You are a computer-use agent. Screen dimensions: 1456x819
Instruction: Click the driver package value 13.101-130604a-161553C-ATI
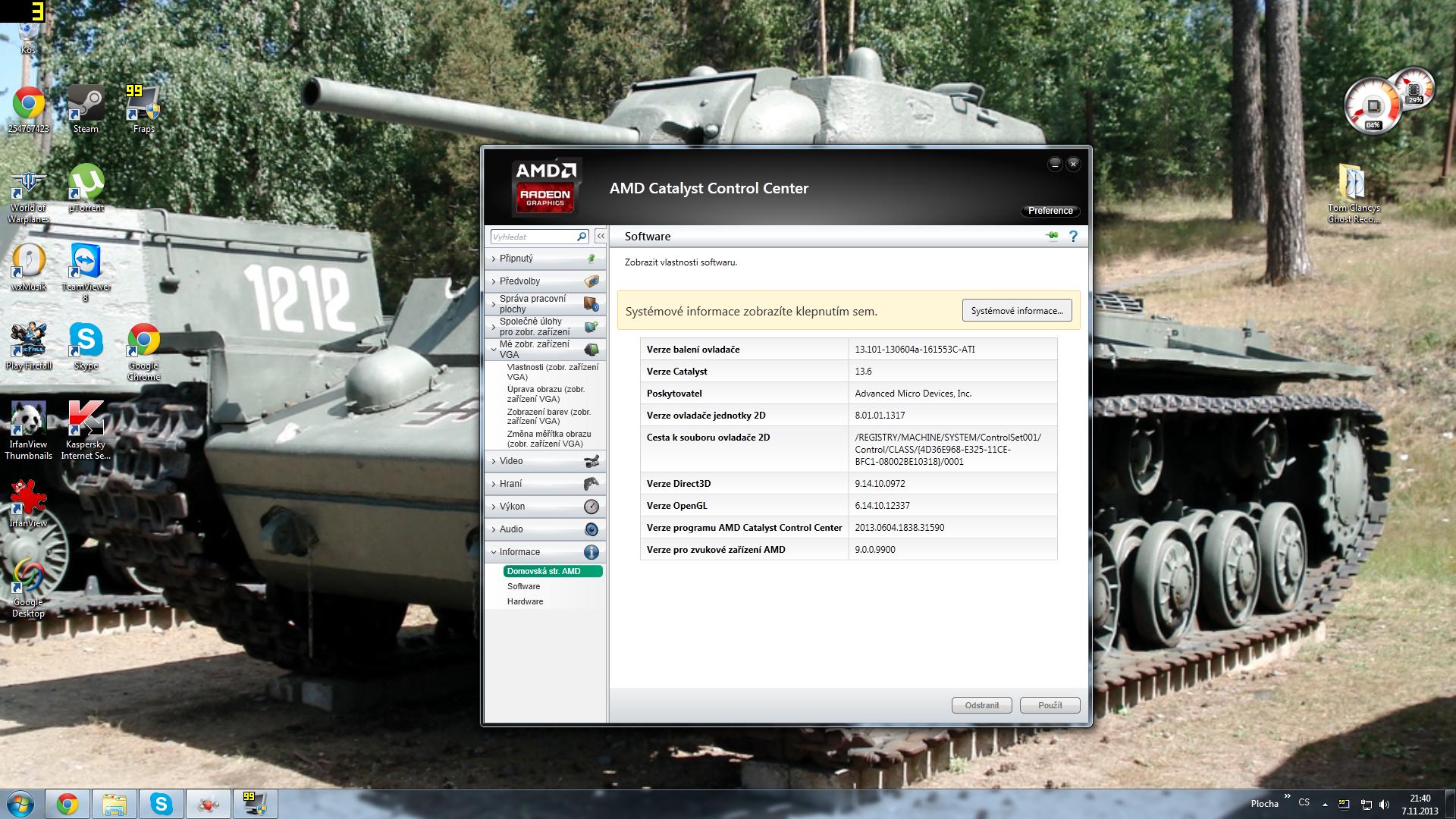(915, 350)
